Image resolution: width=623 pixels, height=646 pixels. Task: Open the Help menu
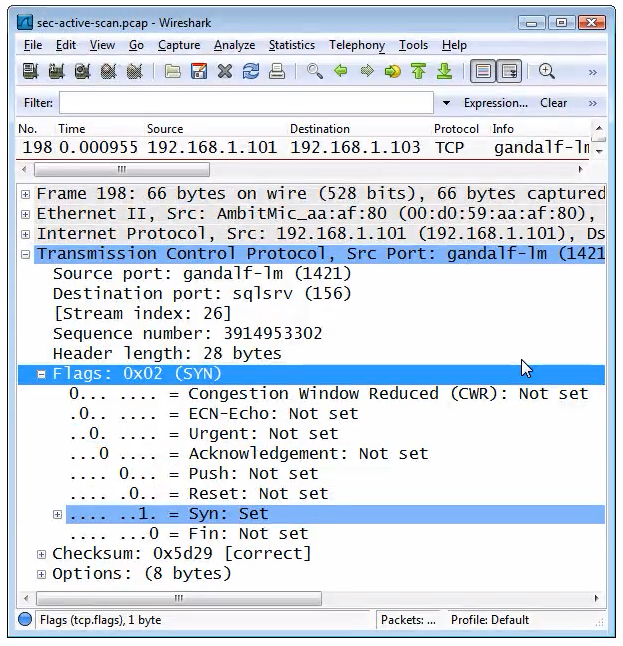tap(454, 44)
